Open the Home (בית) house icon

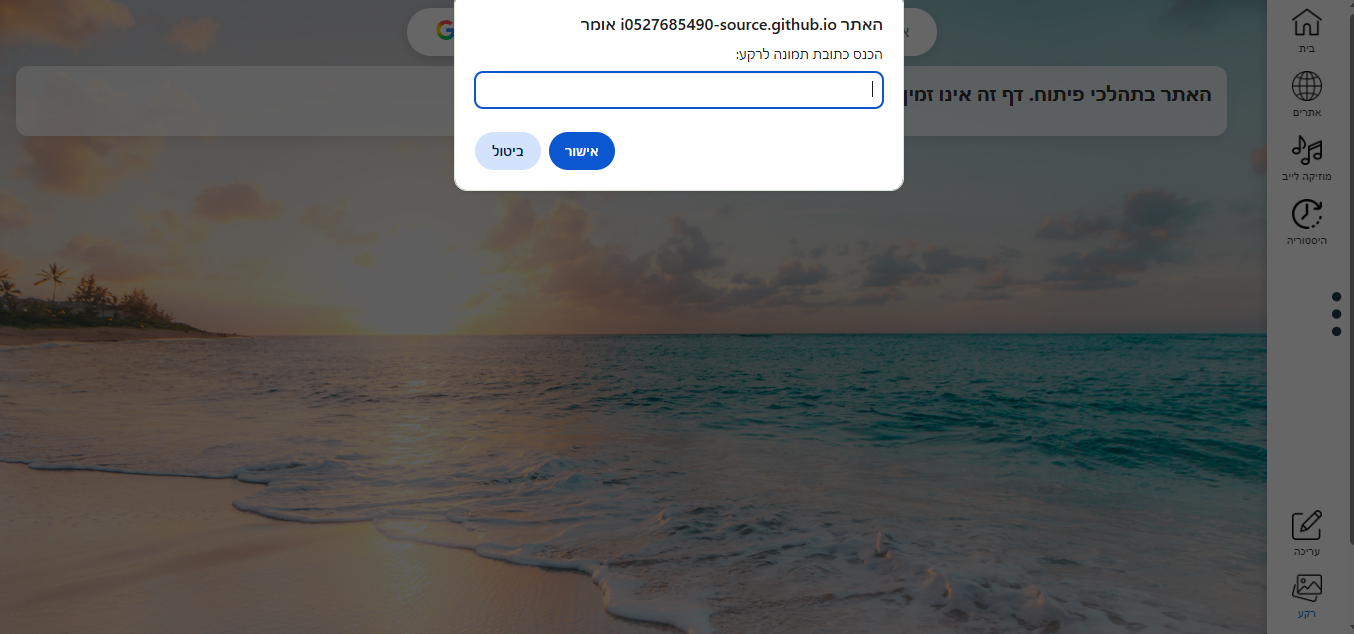coord(1306,23)
